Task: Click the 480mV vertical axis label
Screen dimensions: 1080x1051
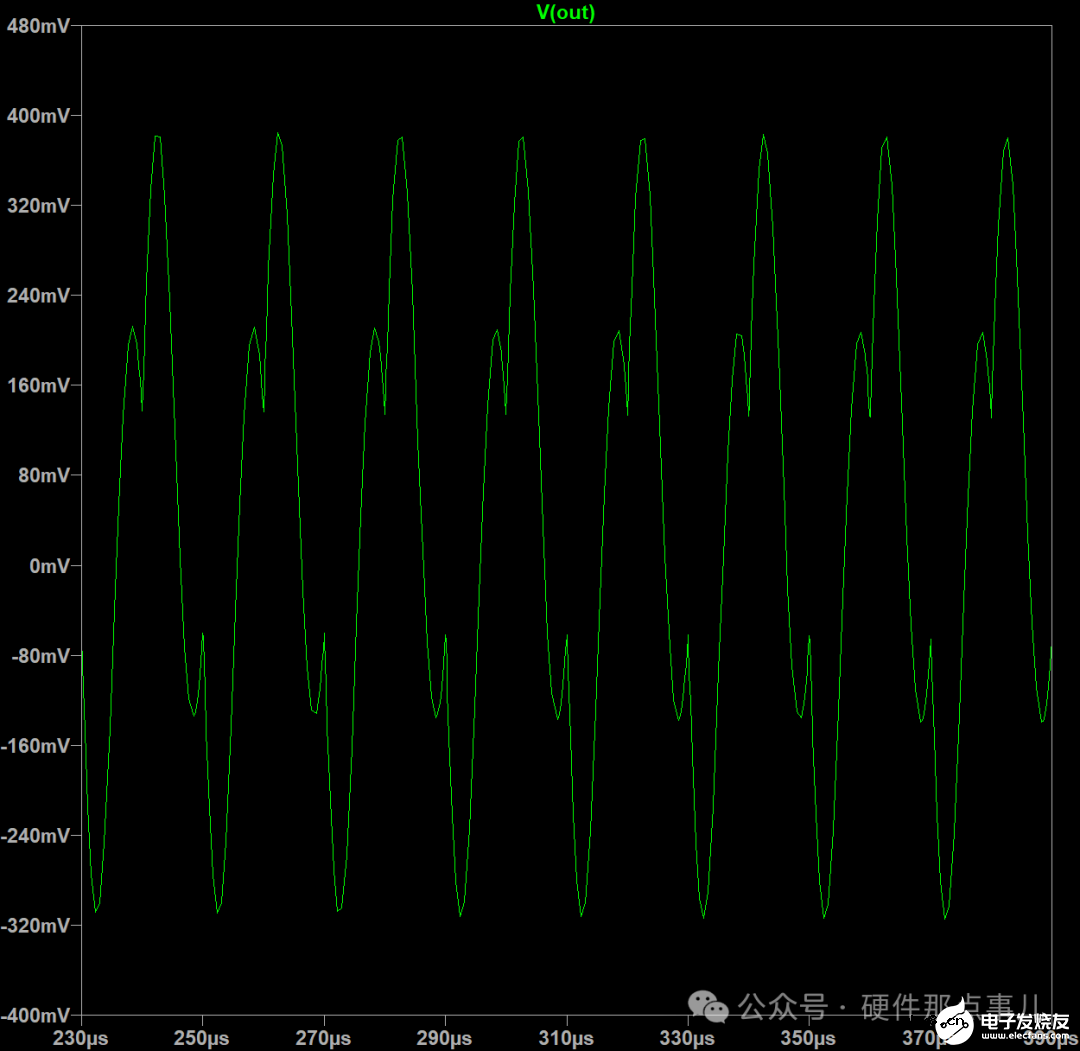Action: [39, 26]
